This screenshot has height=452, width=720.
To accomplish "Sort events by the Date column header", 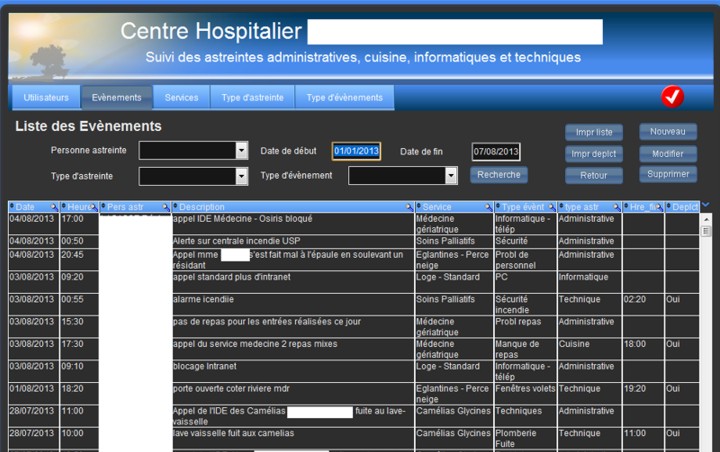I will click(32, 206).
